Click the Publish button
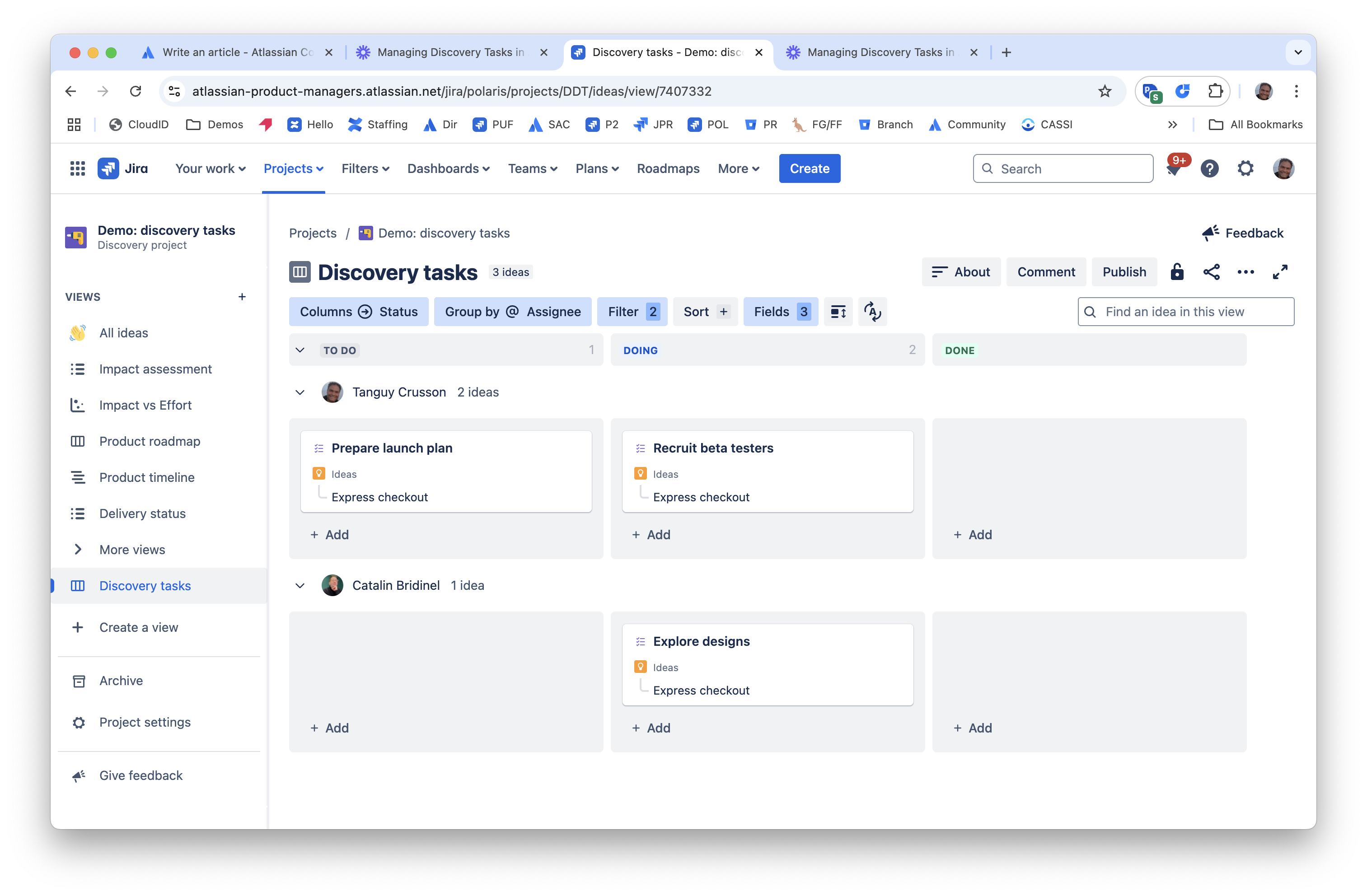The width and height of the screenshot is (1367, 896). tap(1124, 272)
